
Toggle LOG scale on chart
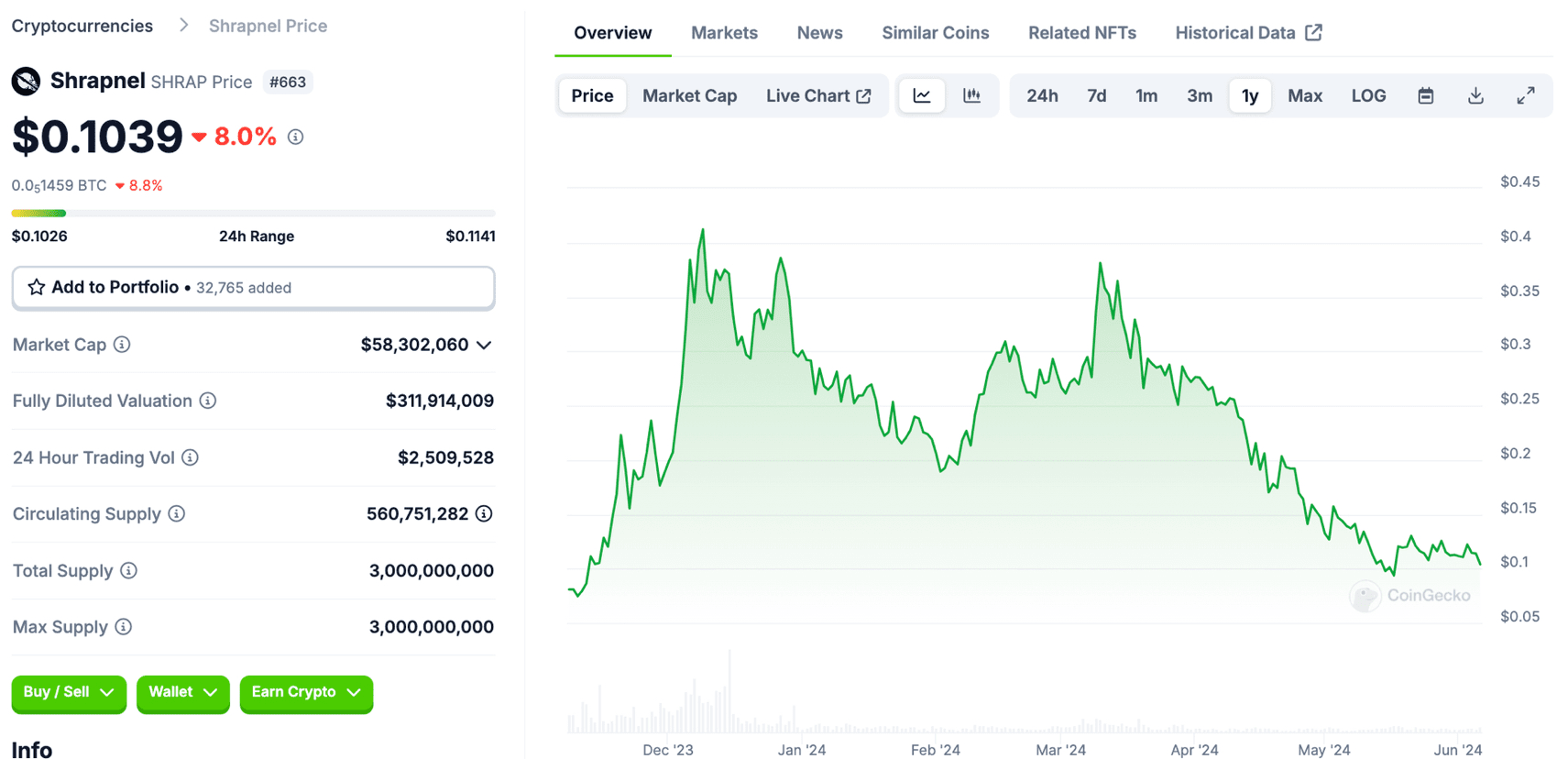click(x=1368, y=96)
